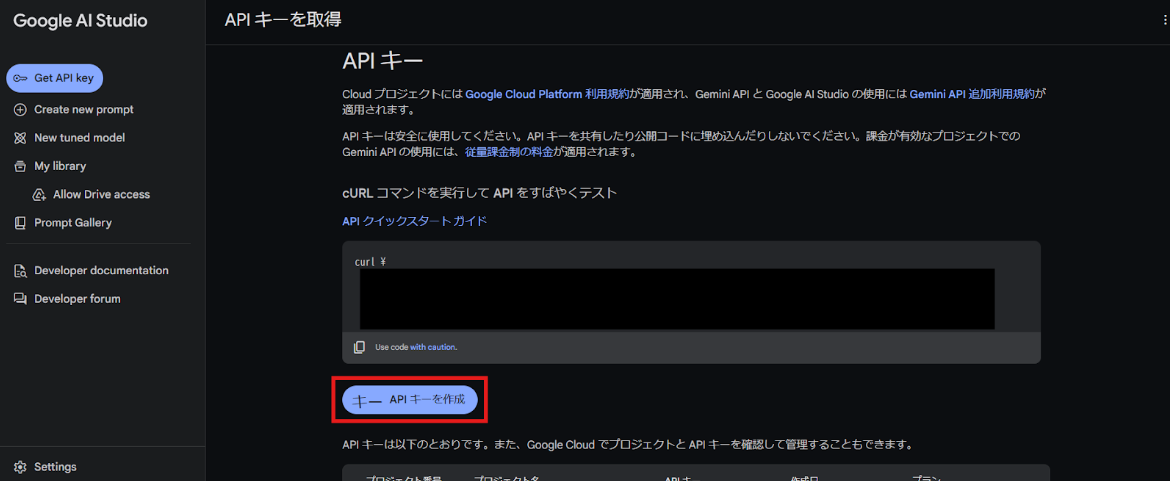
Task: Open the Developer forum
Action: point(77,299)
